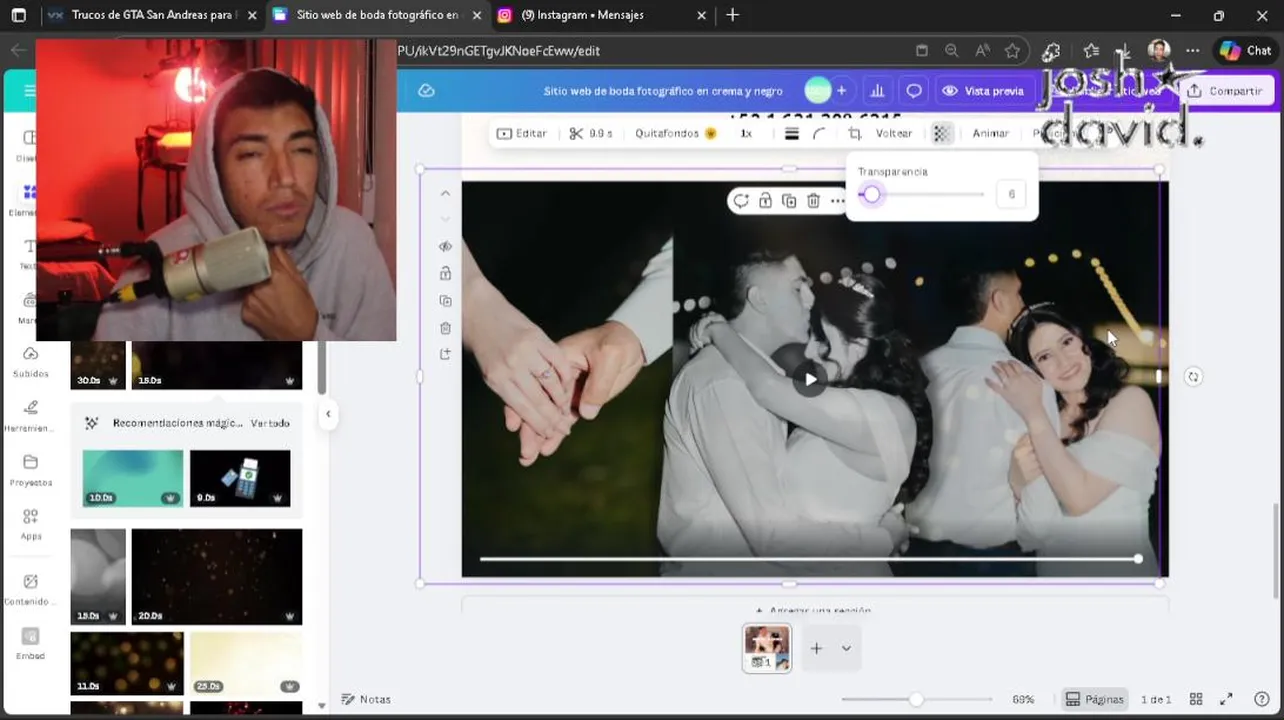Open the Proyectos folder in sidebar

coord(30,469)
